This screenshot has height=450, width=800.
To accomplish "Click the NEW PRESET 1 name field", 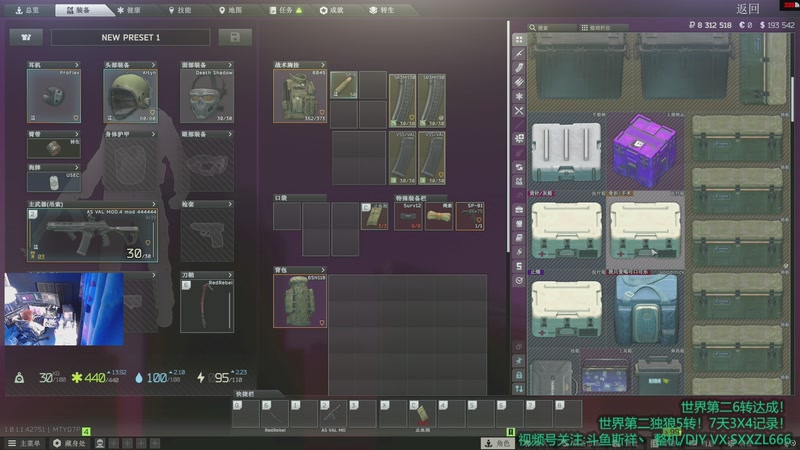I will 131,37.
